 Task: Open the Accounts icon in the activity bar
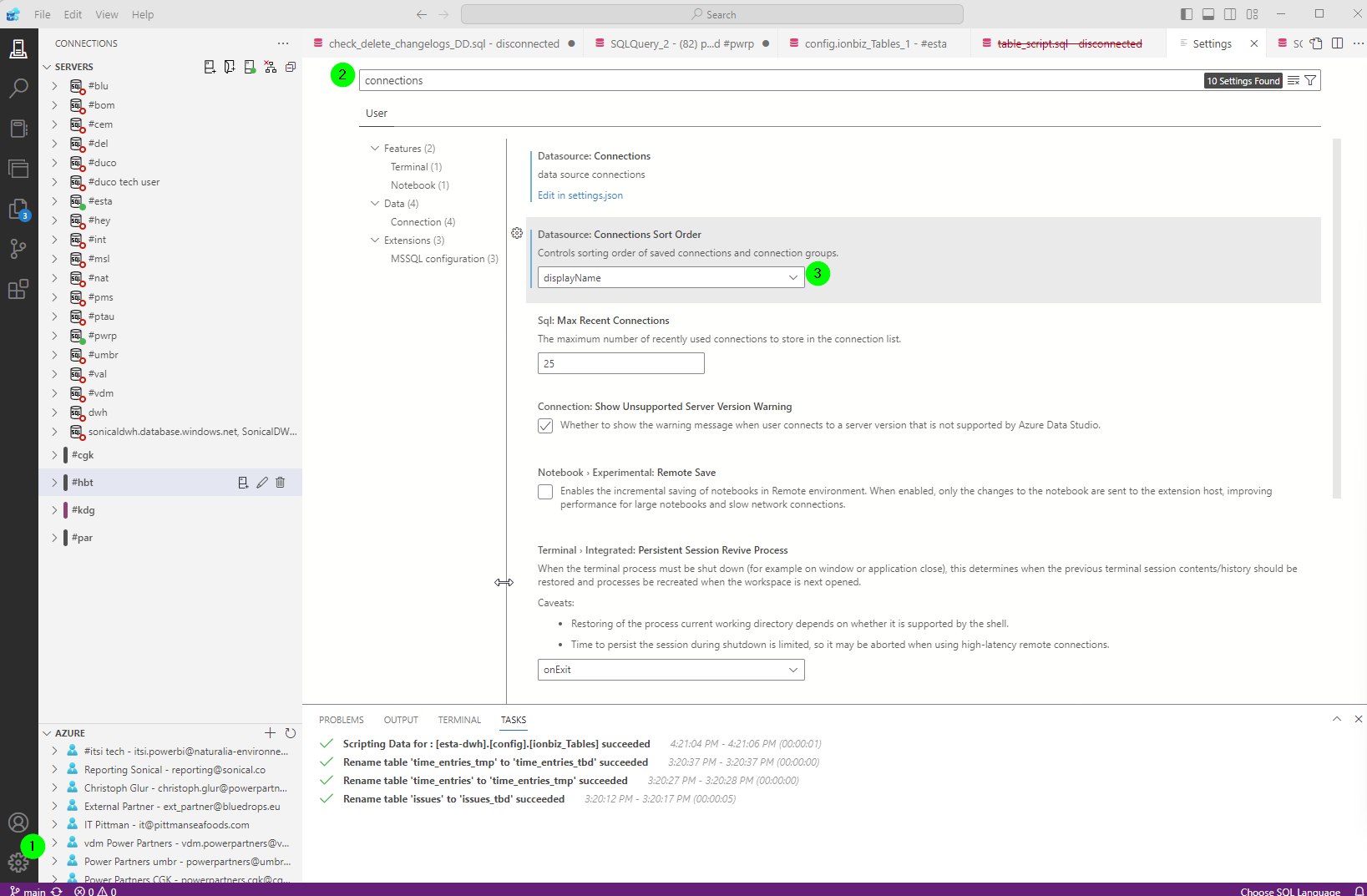[x=18, y=823]
